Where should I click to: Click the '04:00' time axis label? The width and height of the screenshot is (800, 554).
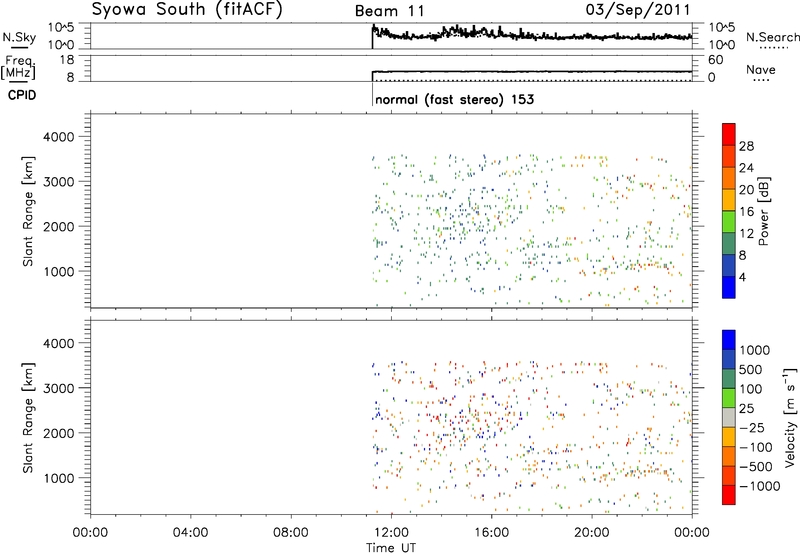[x=191, y=533]
